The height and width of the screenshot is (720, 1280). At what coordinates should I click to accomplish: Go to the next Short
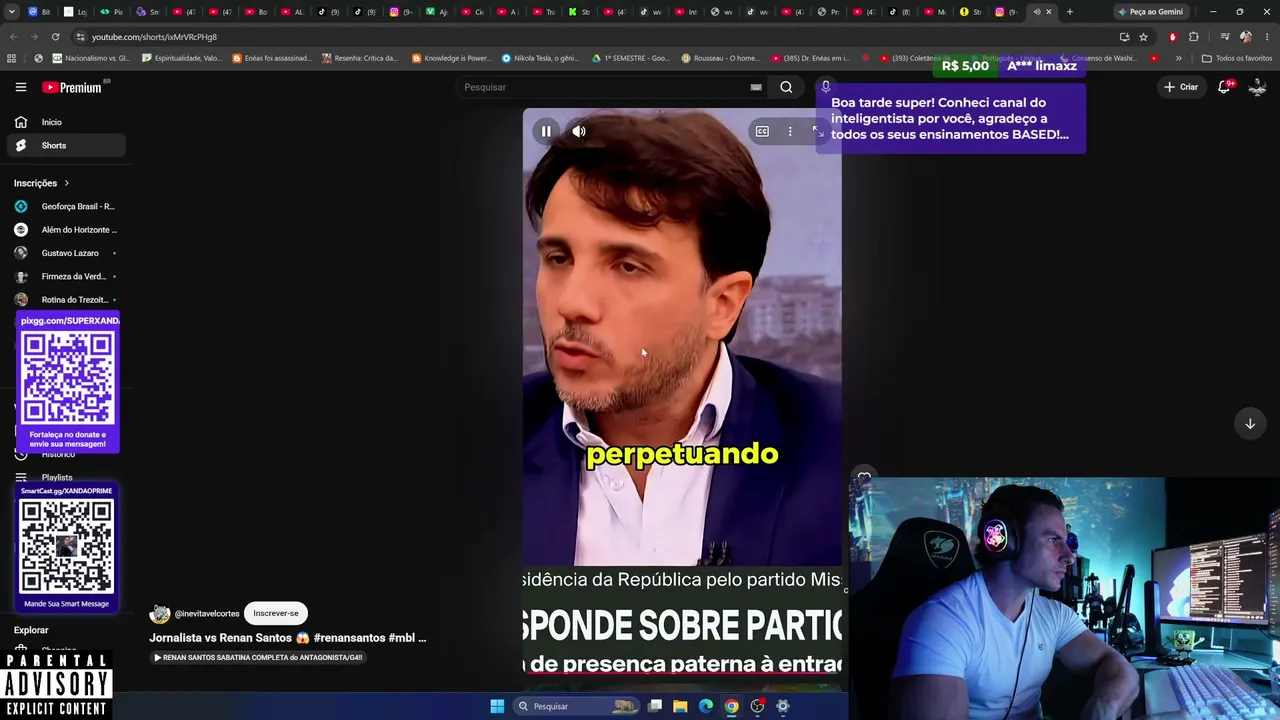pyautogui.click(x=1250, y=424)
